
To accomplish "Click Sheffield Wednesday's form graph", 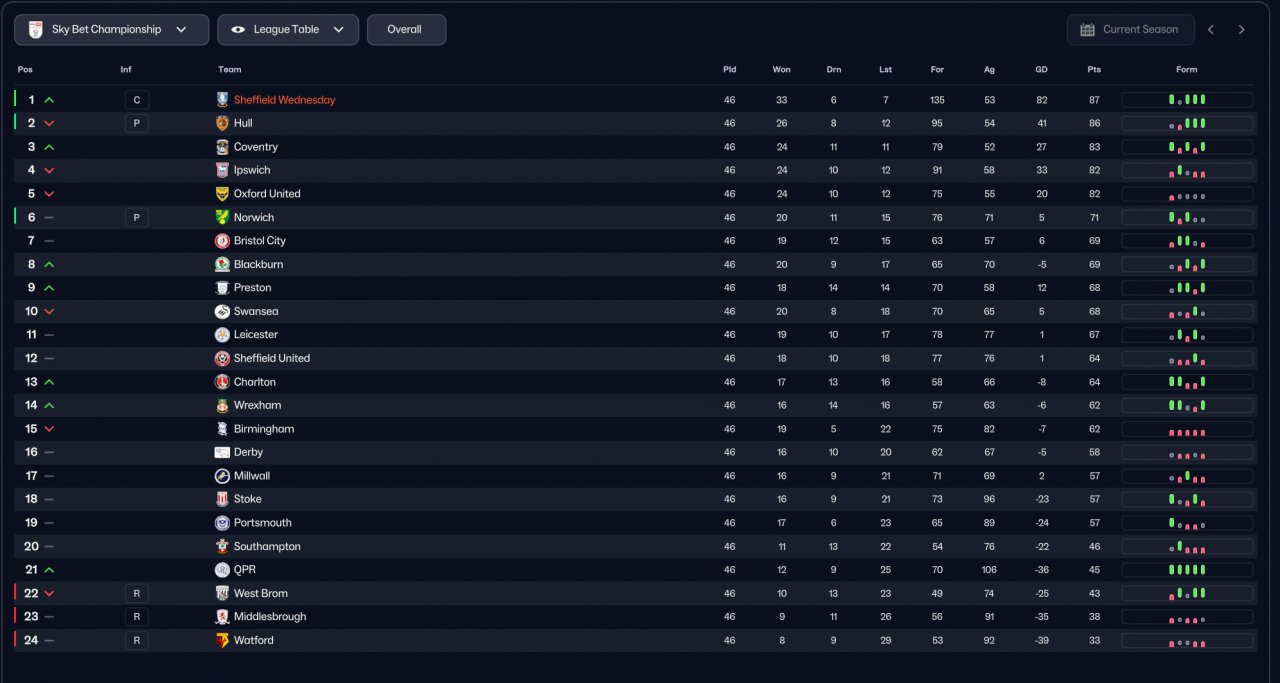I will (1187, 100).
